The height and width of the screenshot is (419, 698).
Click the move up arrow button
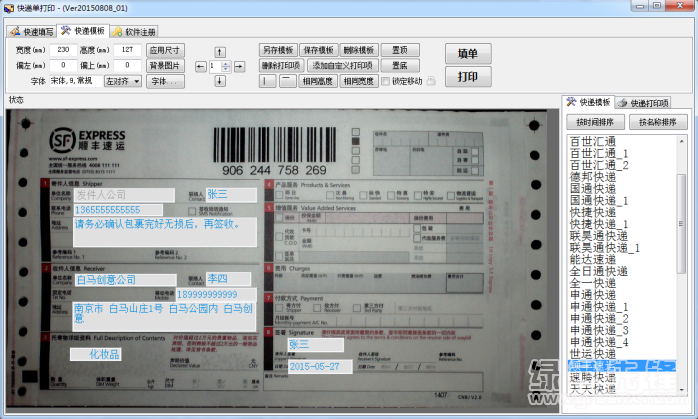(x=220, y=52)
